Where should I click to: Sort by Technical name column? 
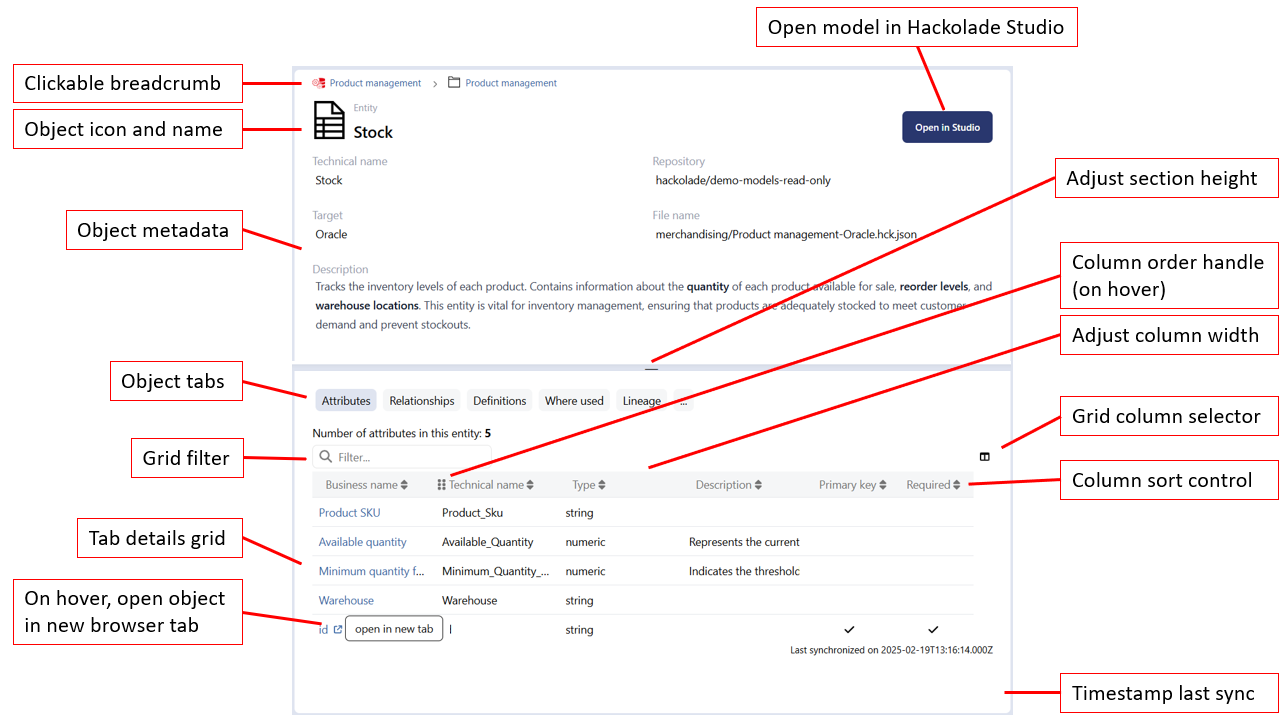[530, 485]
